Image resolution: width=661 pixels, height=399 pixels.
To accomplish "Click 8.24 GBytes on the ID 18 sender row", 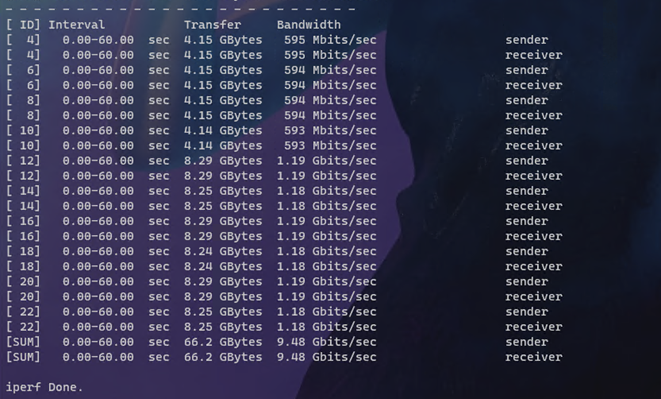I will 223,251.
